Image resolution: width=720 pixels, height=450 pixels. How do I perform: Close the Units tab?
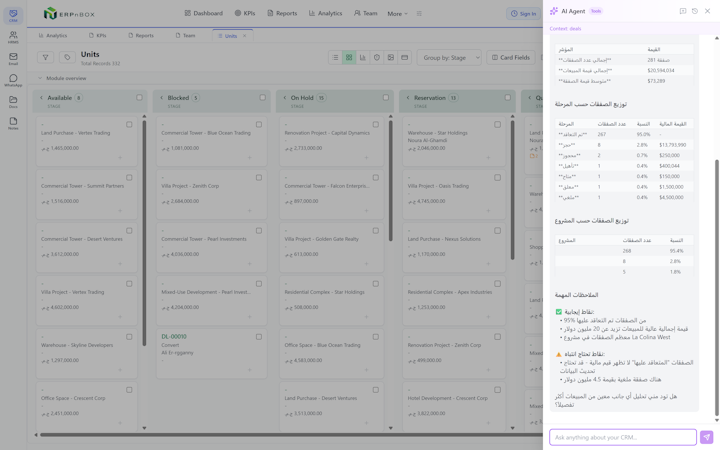[244, 36]
